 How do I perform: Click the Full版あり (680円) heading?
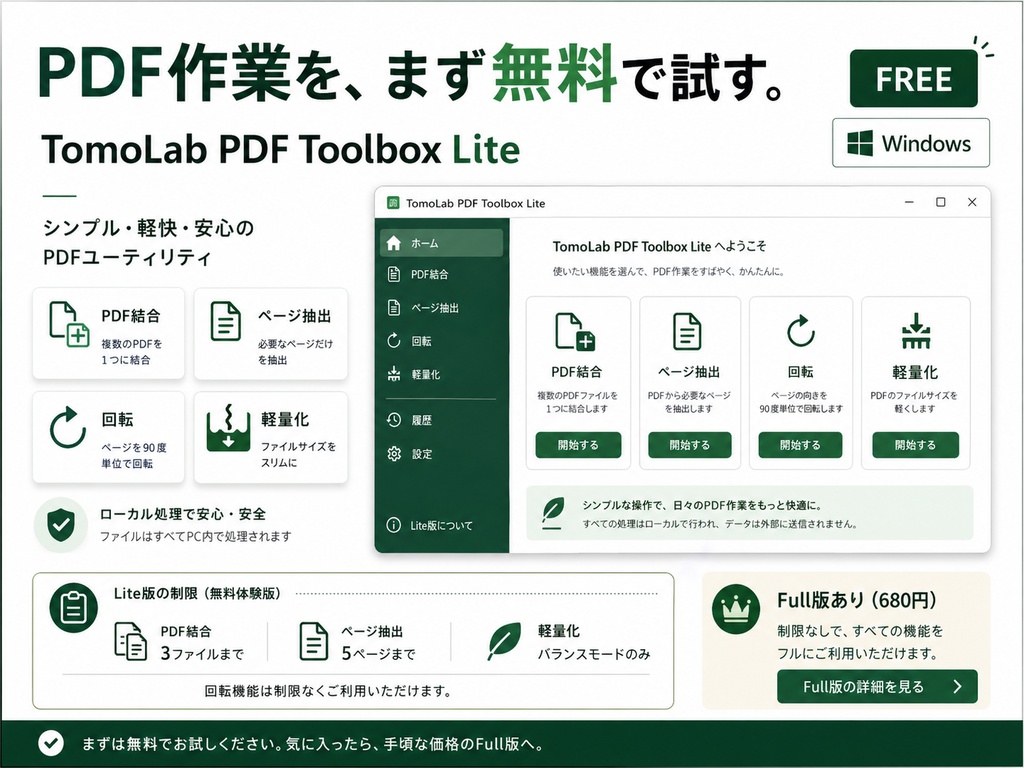pos(857,600)
